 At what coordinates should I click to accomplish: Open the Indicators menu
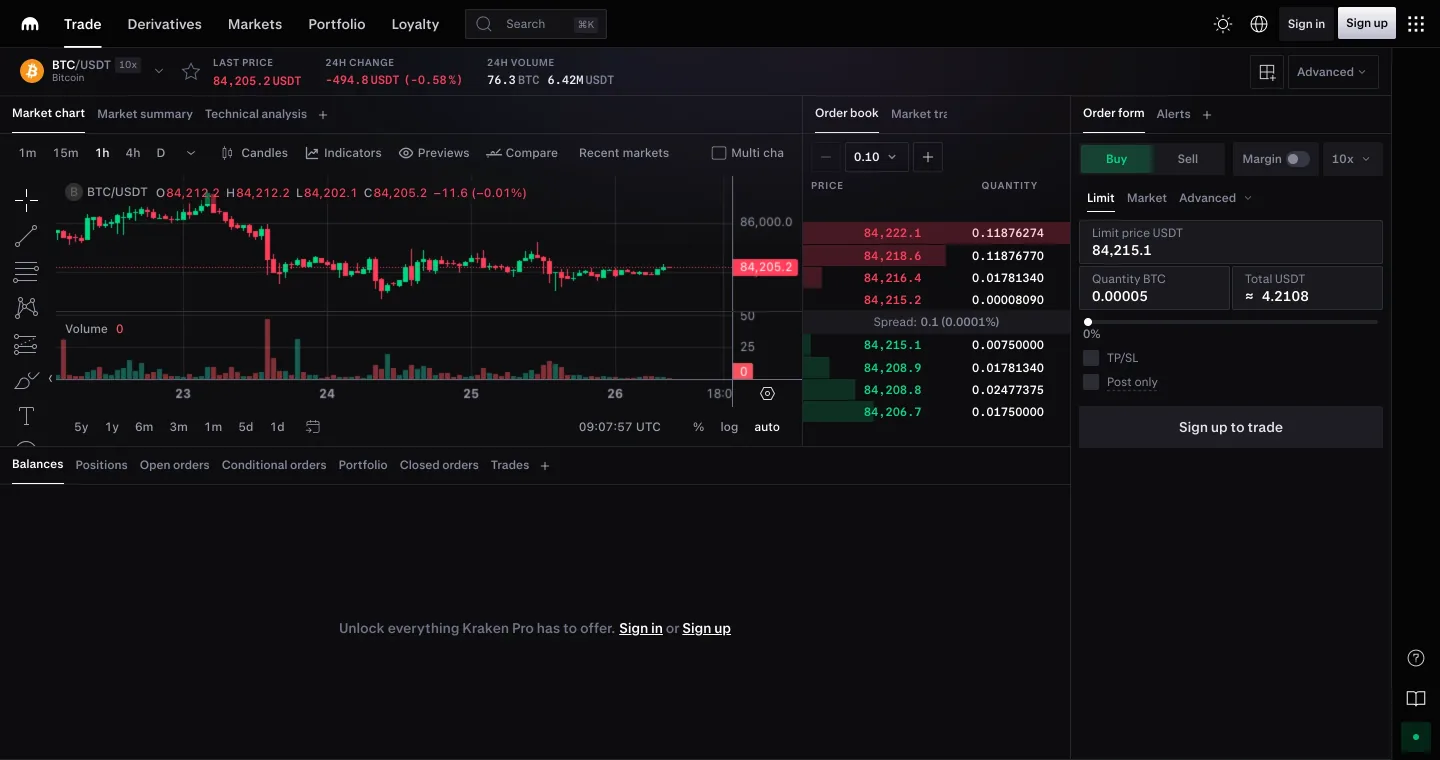(x=343, y=153)
